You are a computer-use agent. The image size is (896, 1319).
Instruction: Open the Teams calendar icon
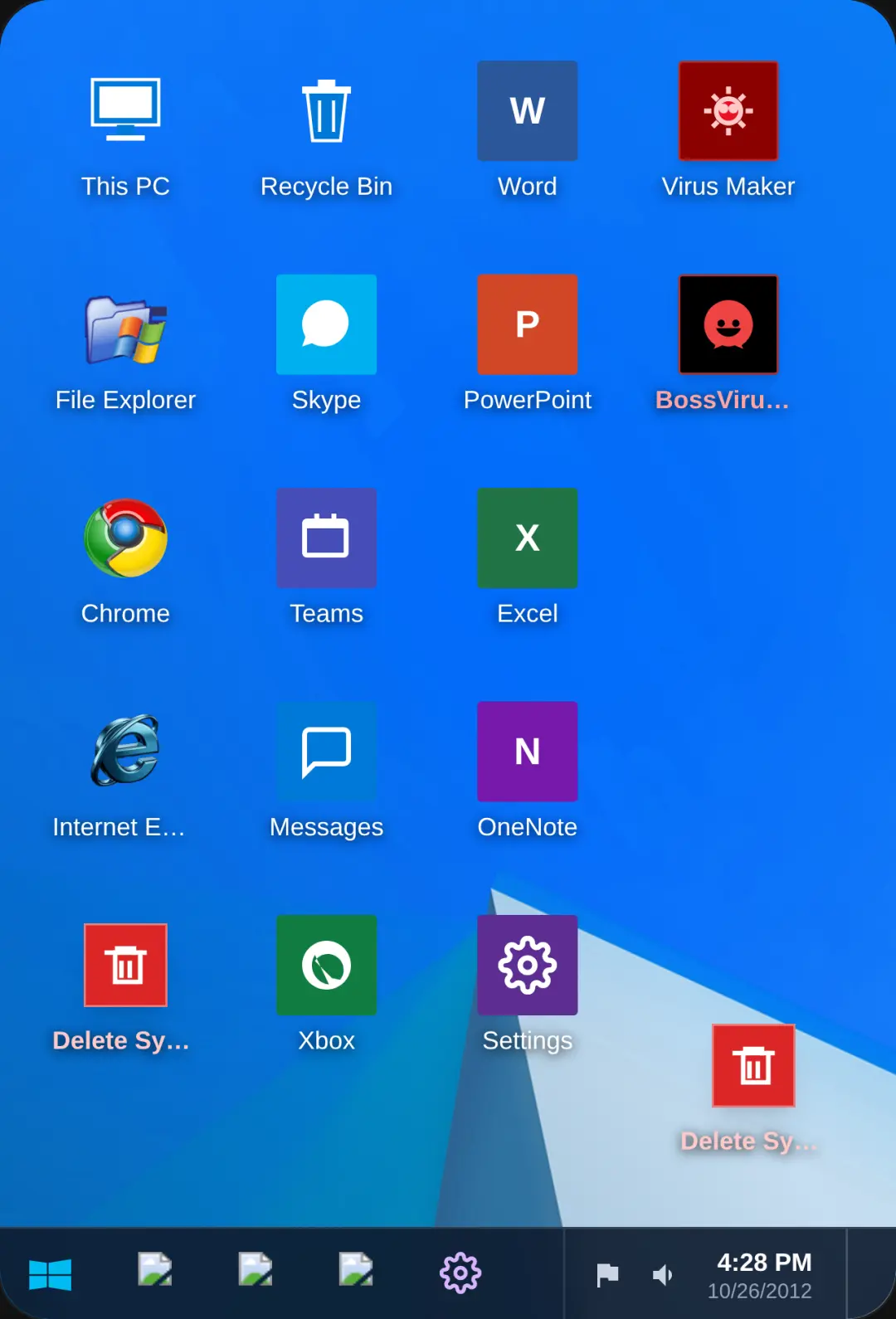point(326,538)
